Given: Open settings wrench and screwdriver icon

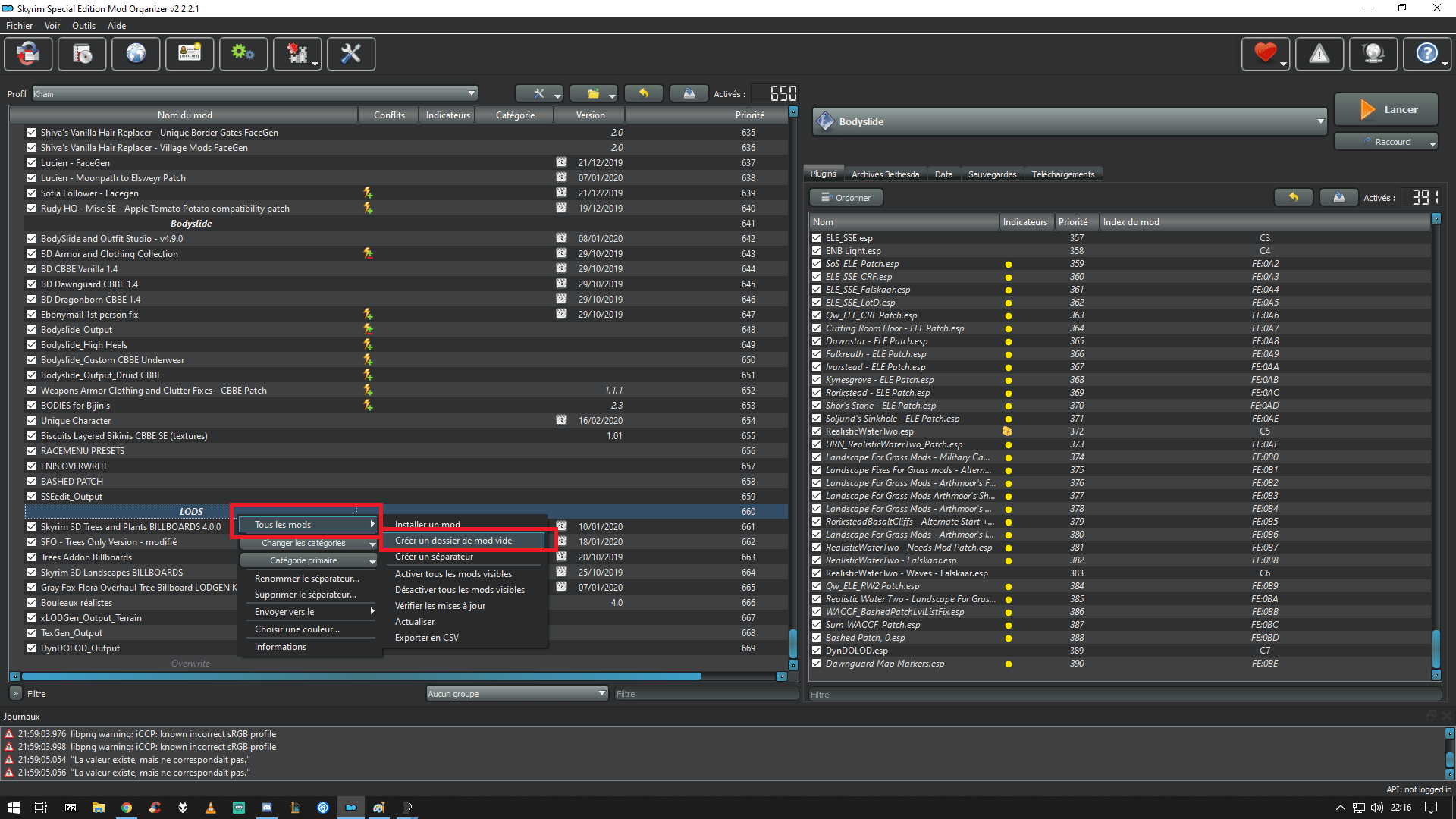Looking at the screenshot, I should (x=350, y=54).
